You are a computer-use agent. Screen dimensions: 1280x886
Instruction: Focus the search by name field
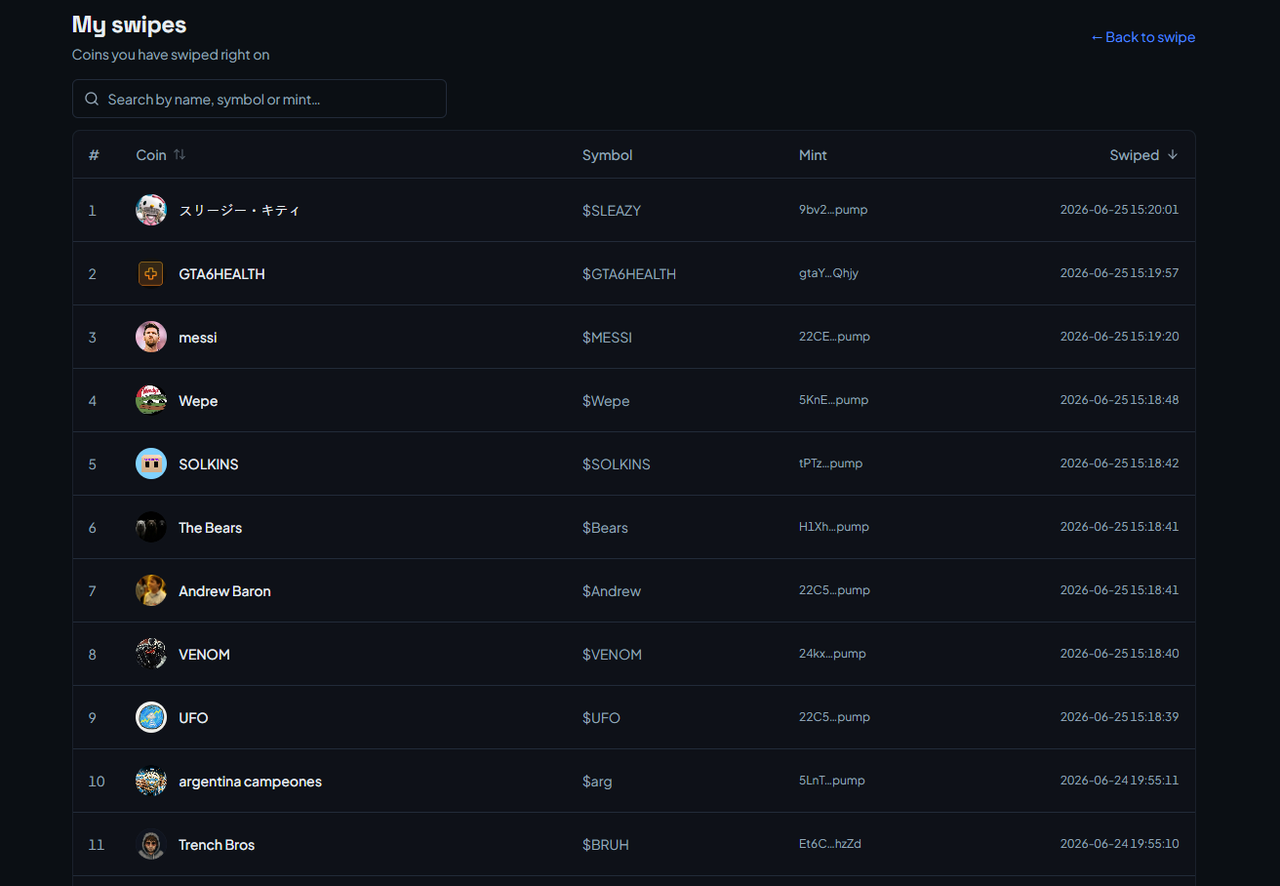click(259, 99)
